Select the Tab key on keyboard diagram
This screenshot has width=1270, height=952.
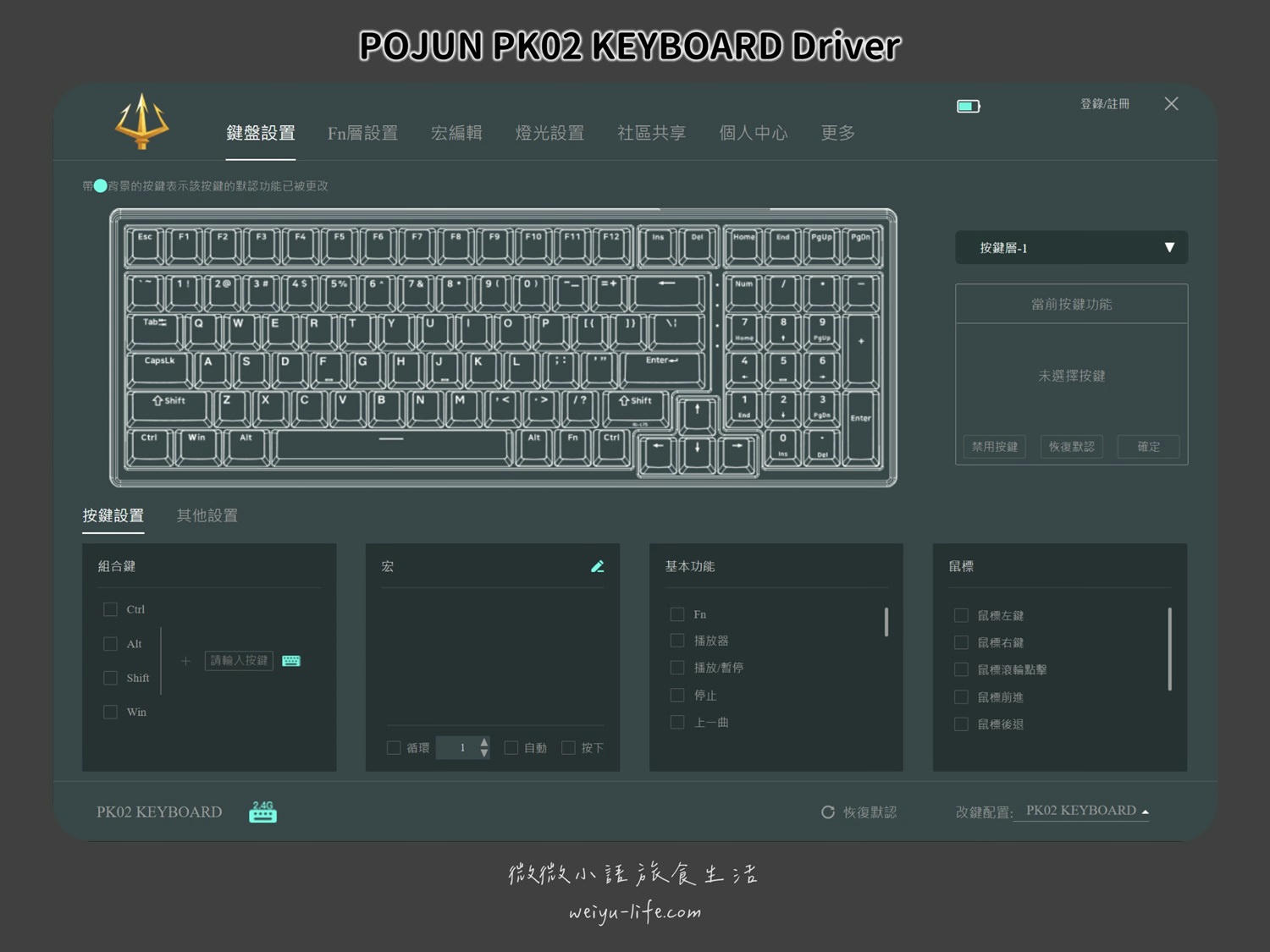(x=155, y=331)
